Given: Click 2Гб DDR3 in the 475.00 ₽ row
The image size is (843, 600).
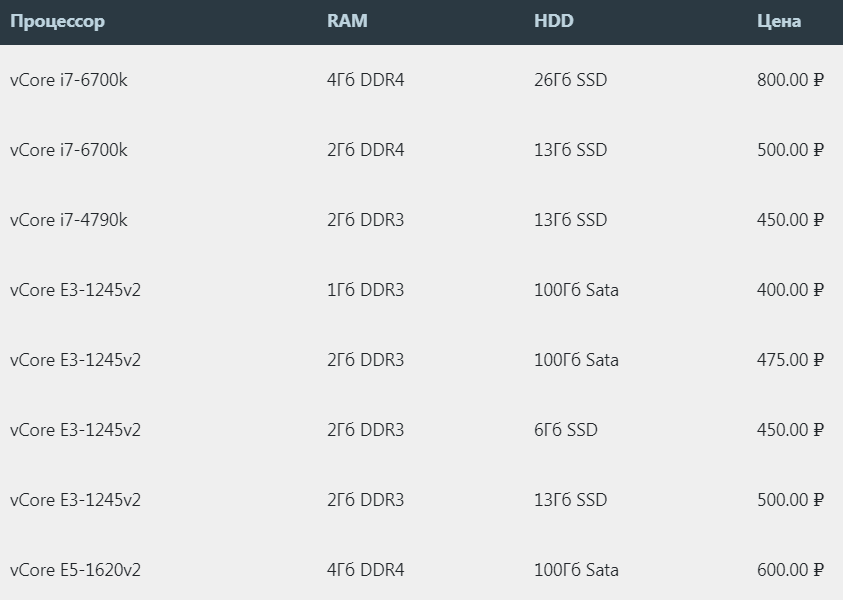Looking at the screenshot, I should click(366, 360).
